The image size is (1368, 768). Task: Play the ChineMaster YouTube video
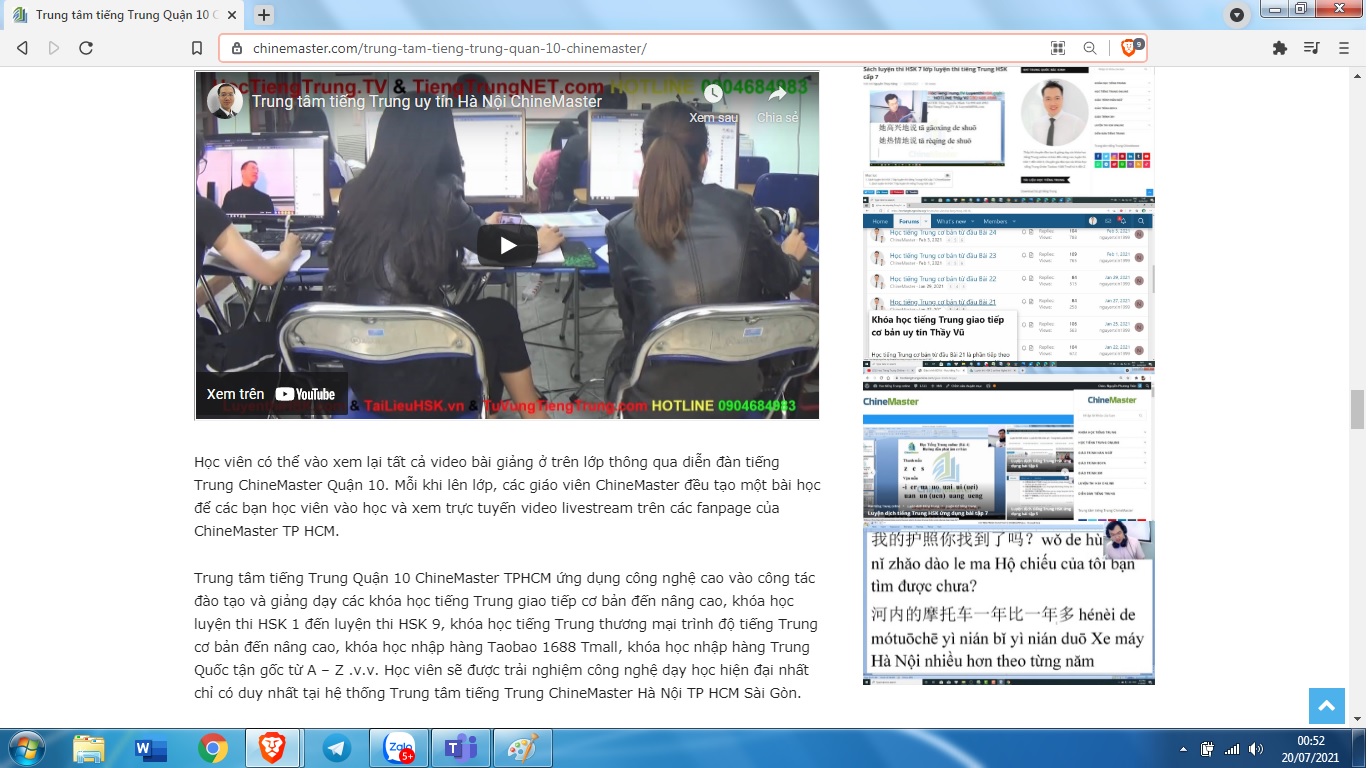coord(507,245)
